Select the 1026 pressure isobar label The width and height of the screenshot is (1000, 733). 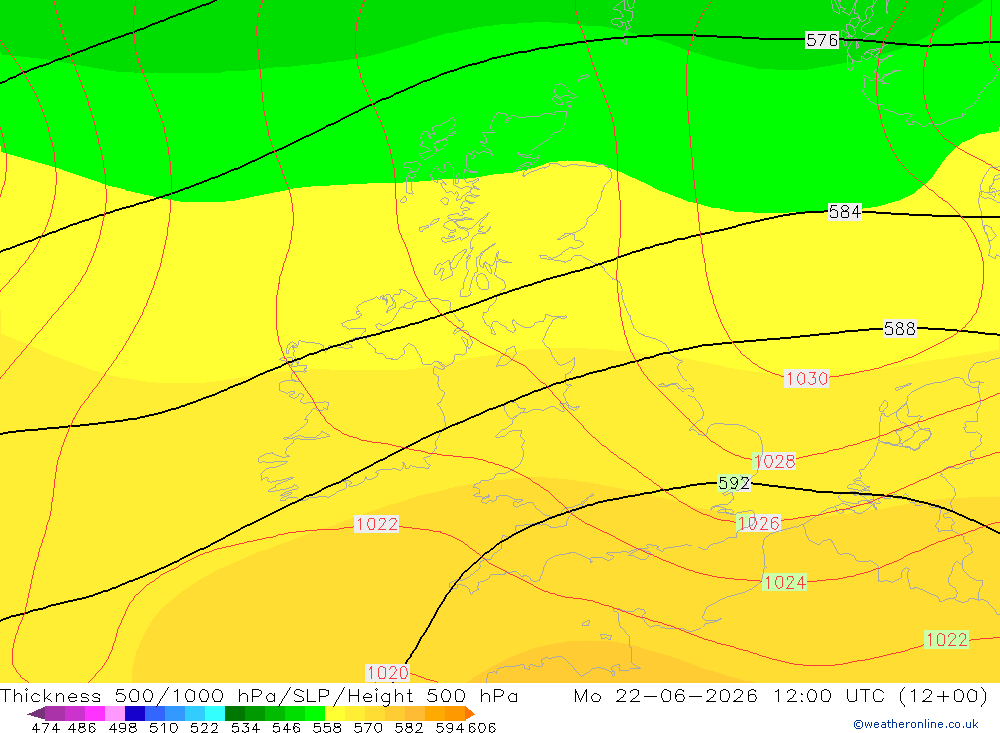(758, 523)
